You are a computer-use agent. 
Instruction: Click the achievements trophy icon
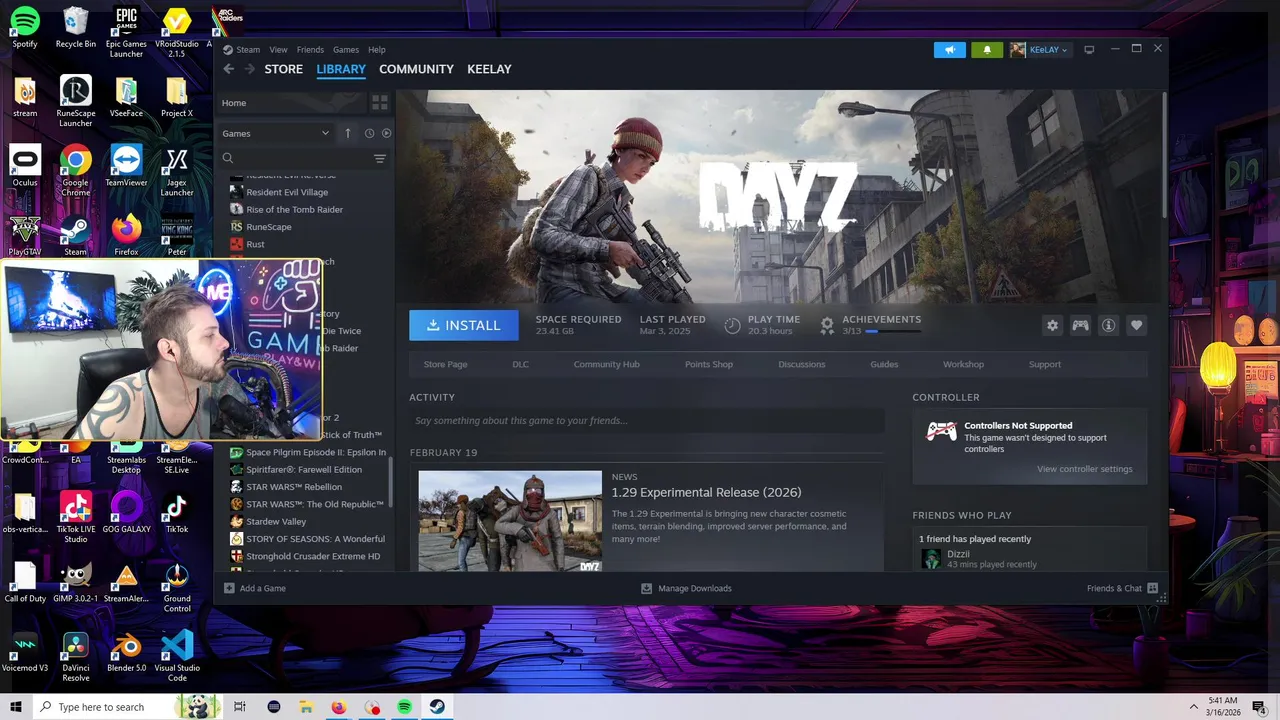coord(827,325)
